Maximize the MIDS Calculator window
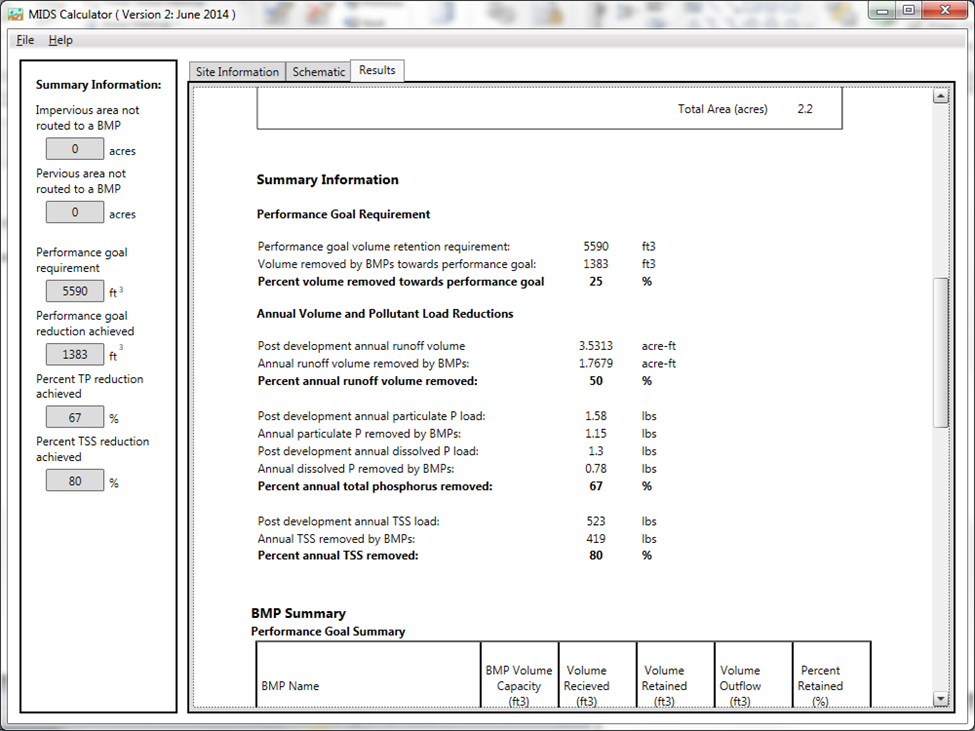This screenshot has width=975, height=731. click(908, 11)
